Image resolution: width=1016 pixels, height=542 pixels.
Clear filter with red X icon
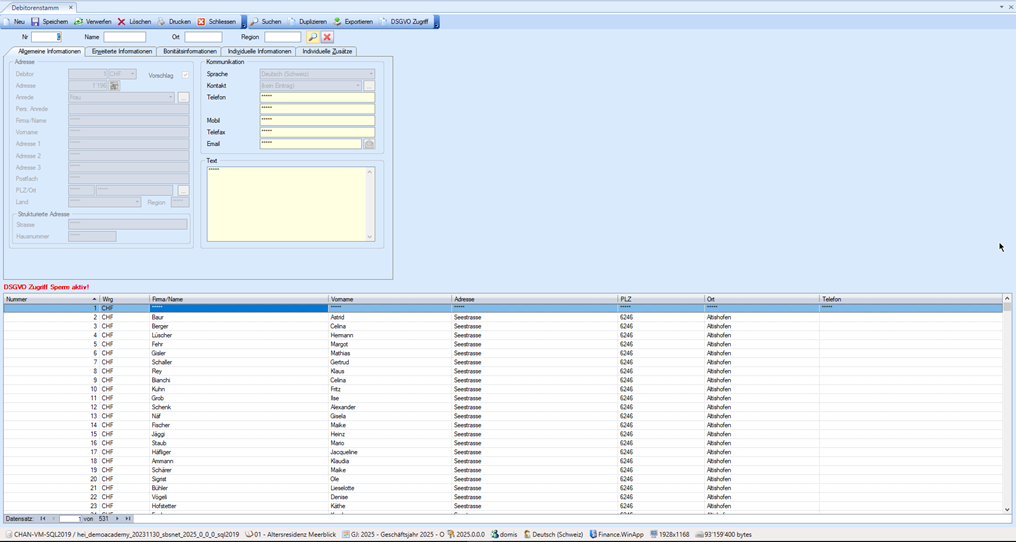click(x=327, y=37)
